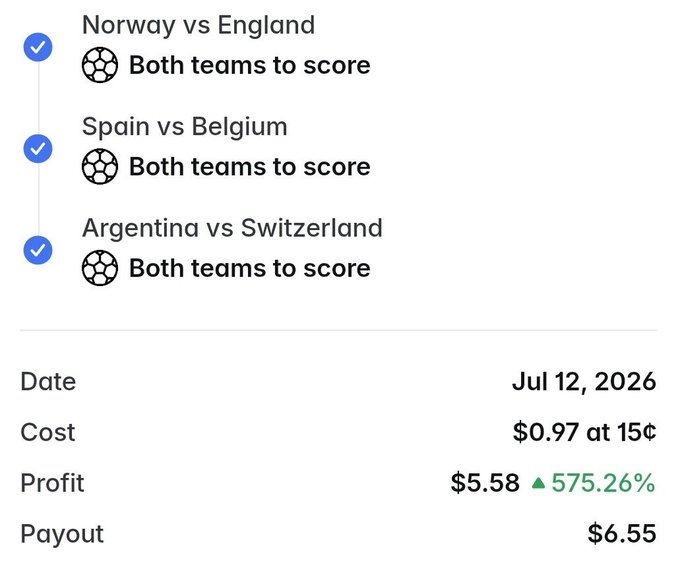Select Both teams to score for Argentina match
The width and height of the screenshot is (680, 565).
click(x=250, y=268)
